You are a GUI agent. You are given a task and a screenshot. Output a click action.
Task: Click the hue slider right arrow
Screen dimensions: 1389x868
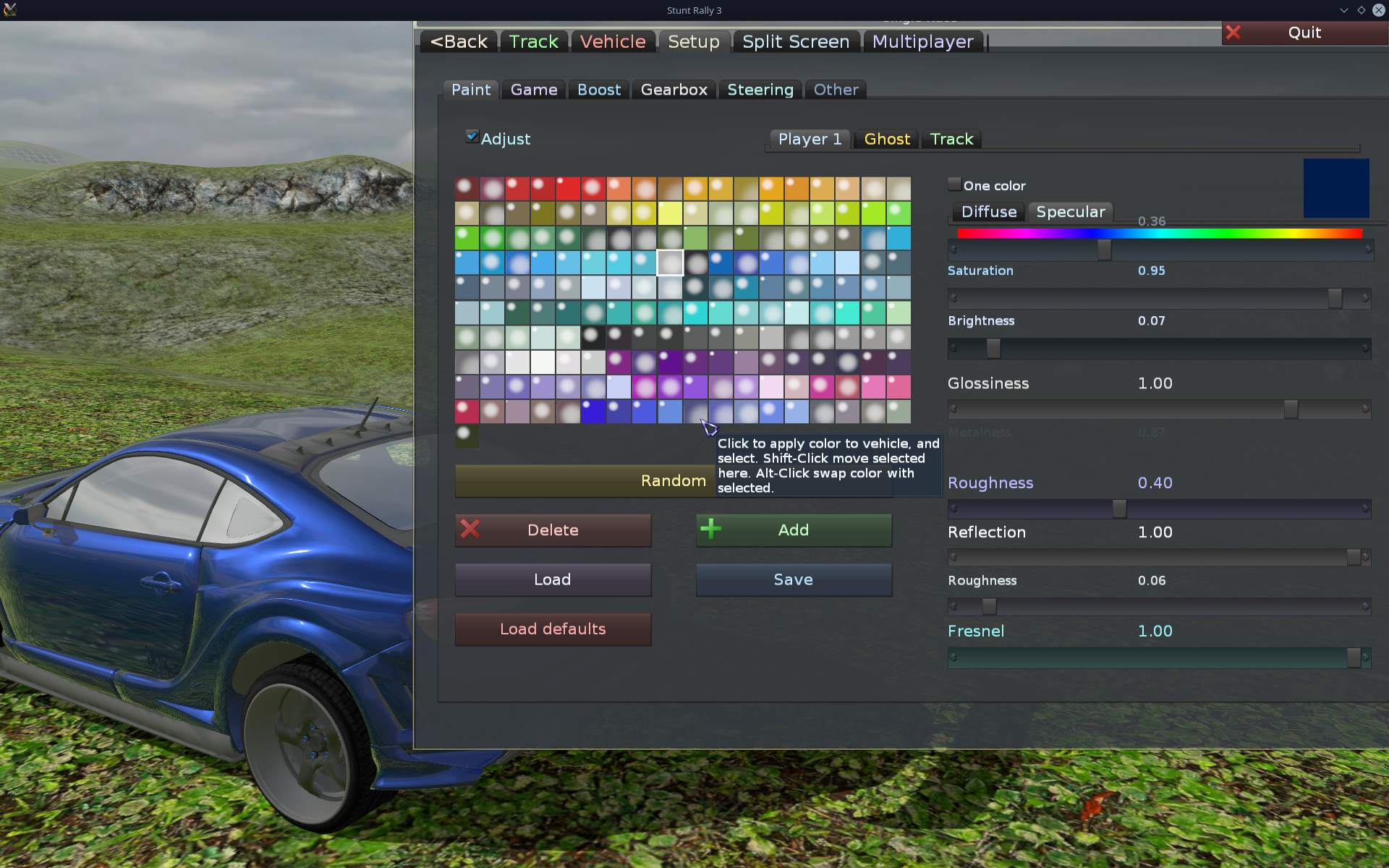(1367, 249)
